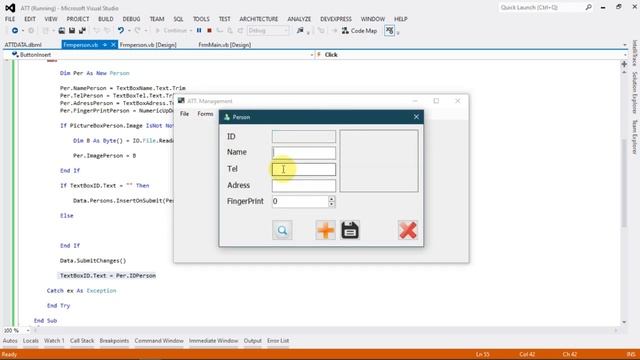Open the Locals debug tab

[31, 341]
